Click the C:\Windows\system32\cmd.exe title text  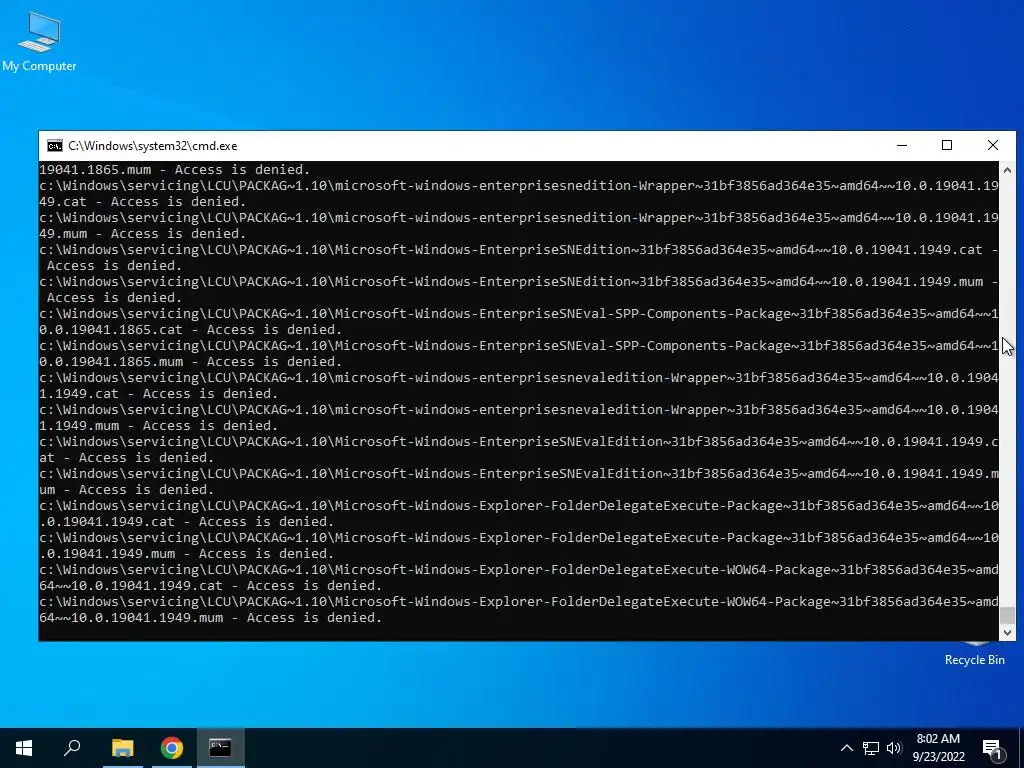tap(153, 146)
